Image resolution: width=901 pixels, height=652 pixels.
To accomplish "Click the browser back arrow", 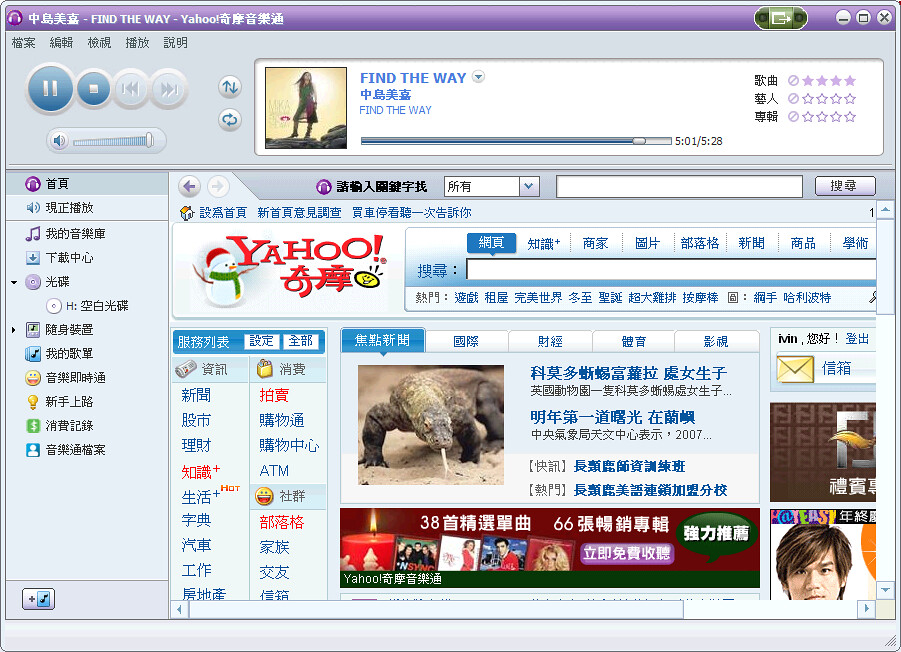I will pyautogui.click(x=189, y=187).
